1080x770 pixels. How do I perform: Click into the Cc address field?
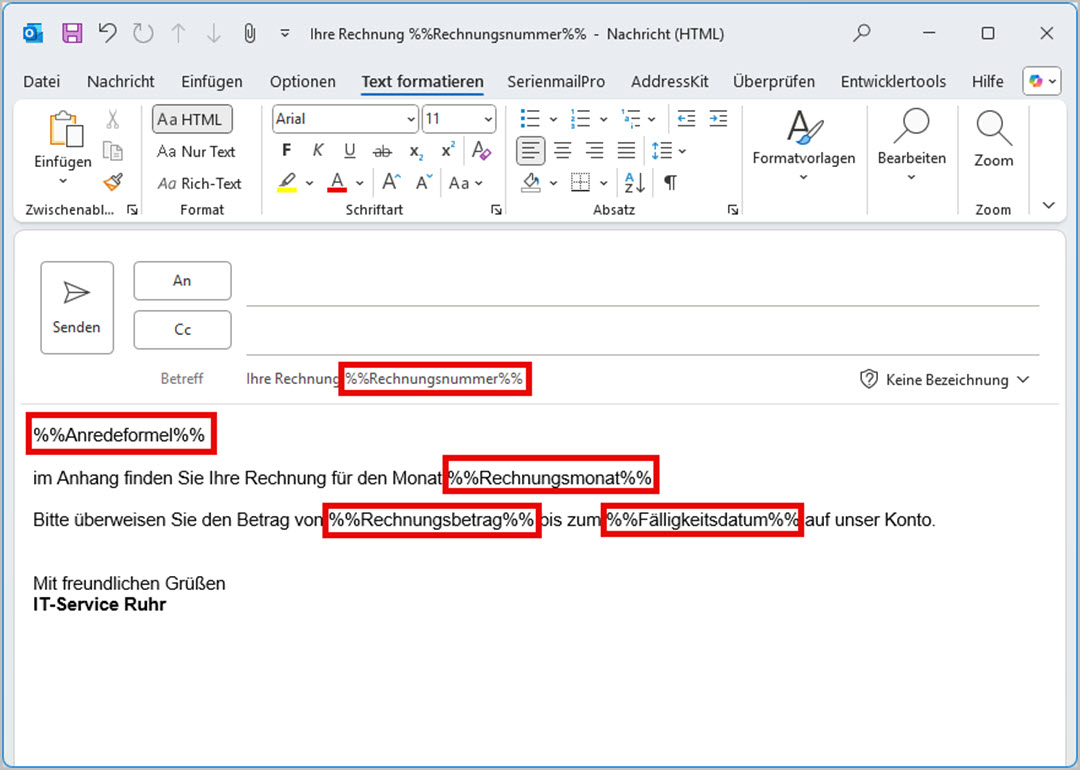click(642, 330)
